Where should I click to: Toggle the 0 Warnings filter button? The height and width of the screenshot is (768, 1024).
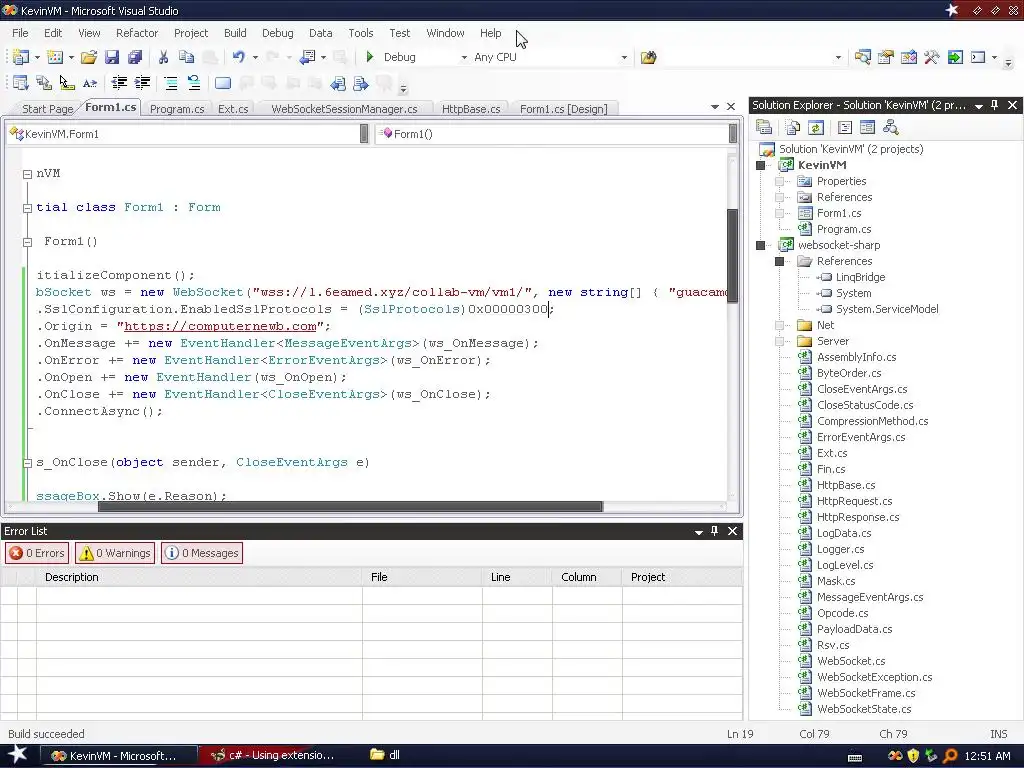pyautogui.click(x=115, y=553)
